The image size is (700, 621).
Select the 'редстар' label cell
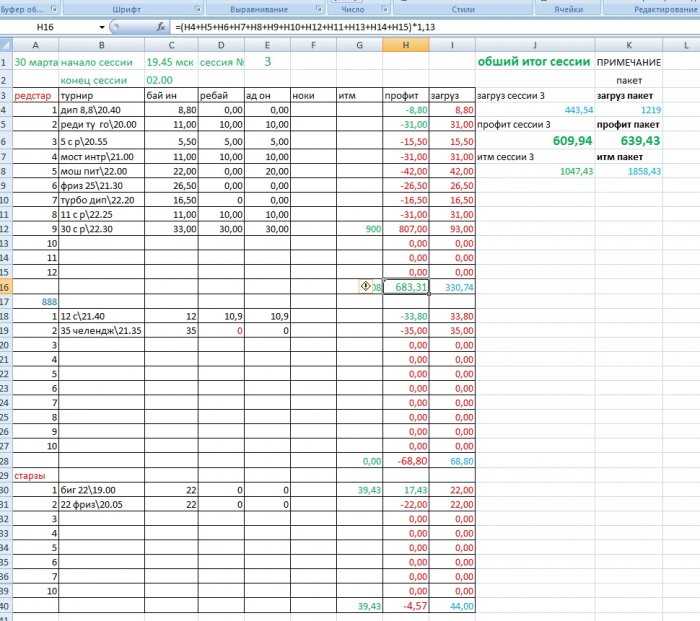(x=28, y=96)
